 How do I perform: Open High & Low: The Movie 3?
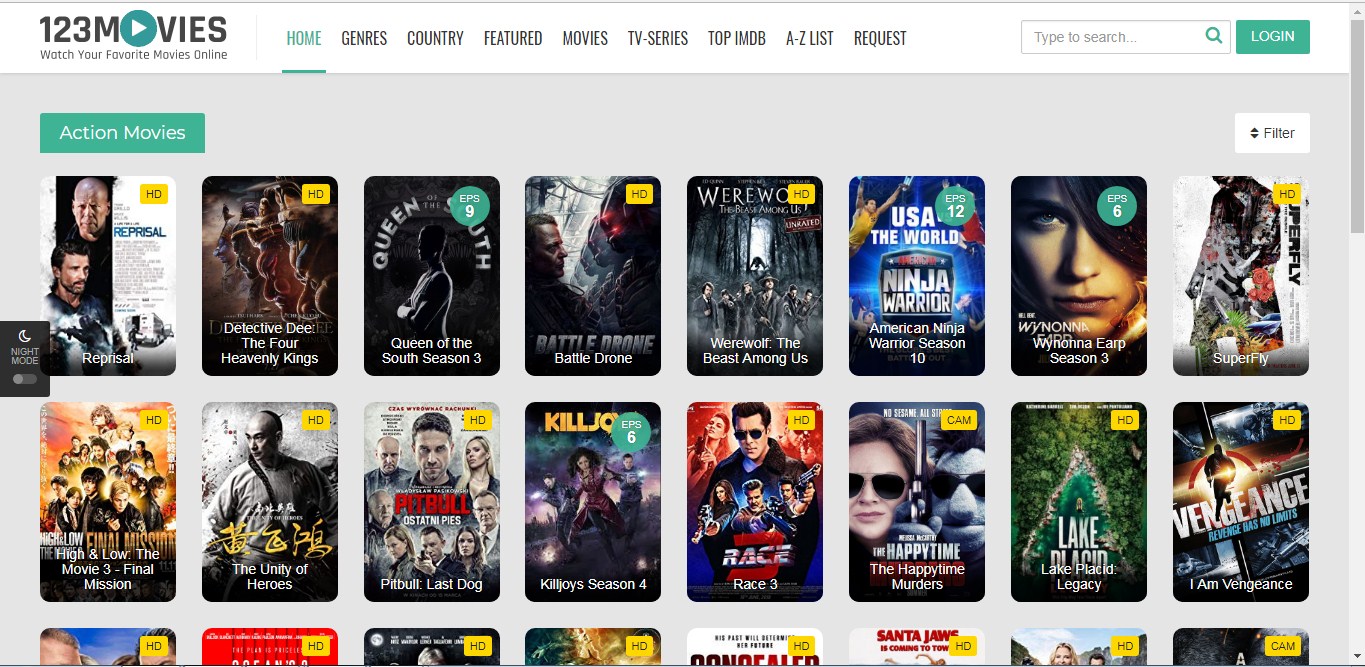click(x=108, y=502)
